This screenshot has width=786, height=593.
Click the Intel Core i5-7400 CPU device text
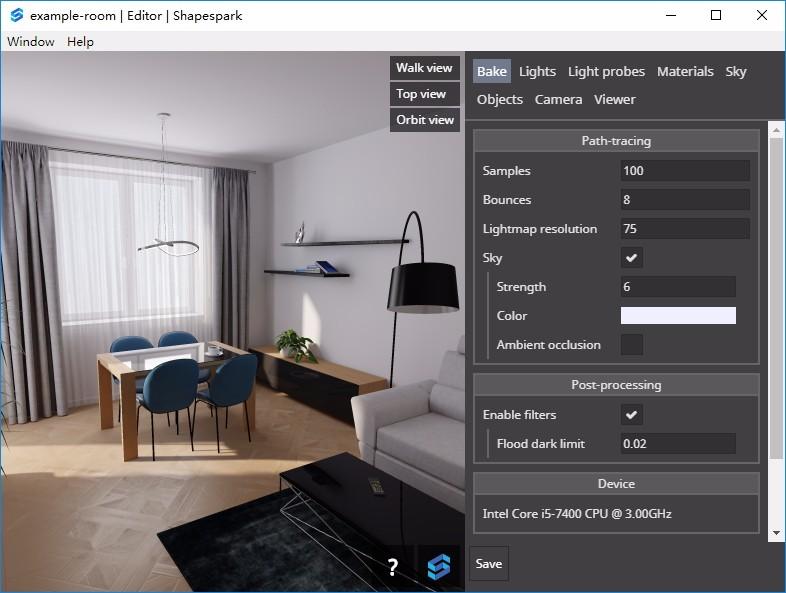click(x=577, y=514)
